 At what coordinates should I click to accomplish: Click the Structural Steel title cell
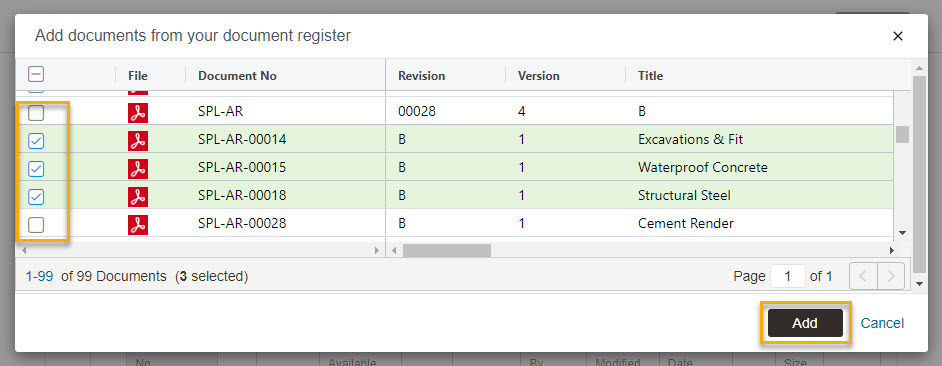click(x=684, y=196)
